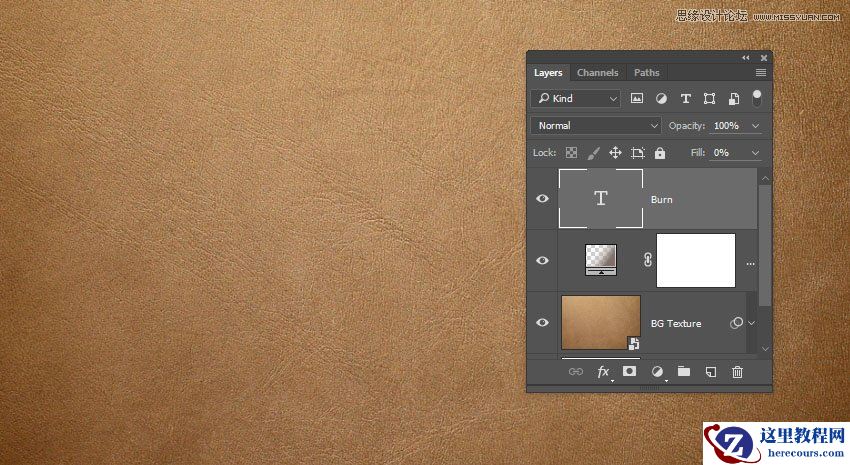Switch to the Paths tab
This screenshot has width=850, height=465.
tap(647, 73)
